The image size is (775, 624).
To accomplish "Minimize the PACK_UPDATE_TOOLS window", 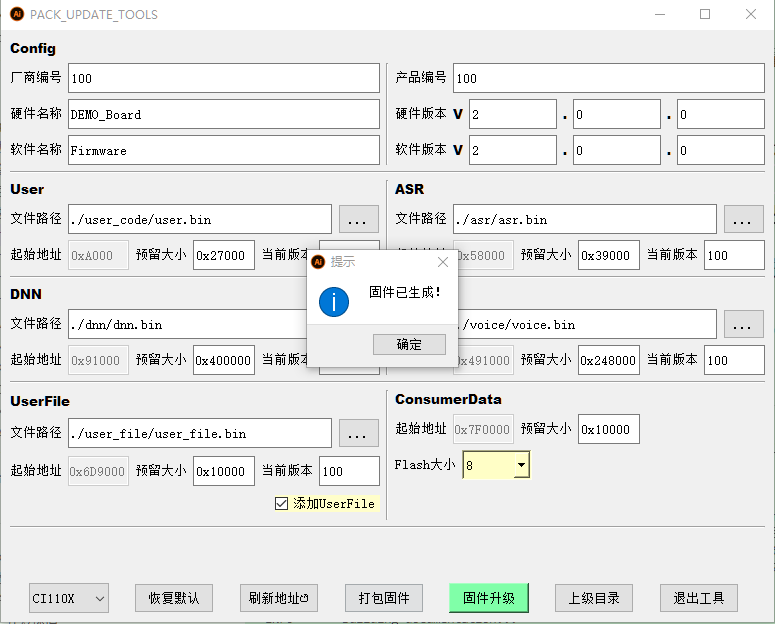I will (x=660, y=14).
